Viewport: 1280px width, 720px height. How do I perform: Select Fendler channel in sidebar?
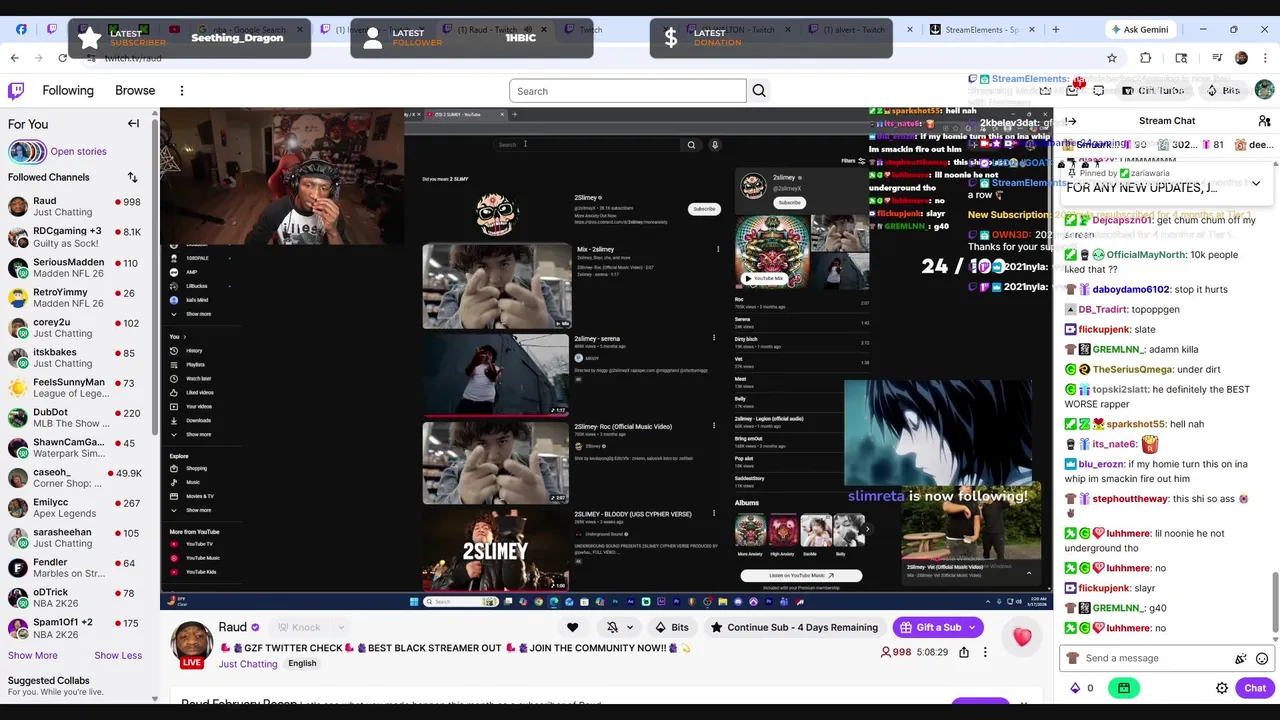(x=76, y=567)
